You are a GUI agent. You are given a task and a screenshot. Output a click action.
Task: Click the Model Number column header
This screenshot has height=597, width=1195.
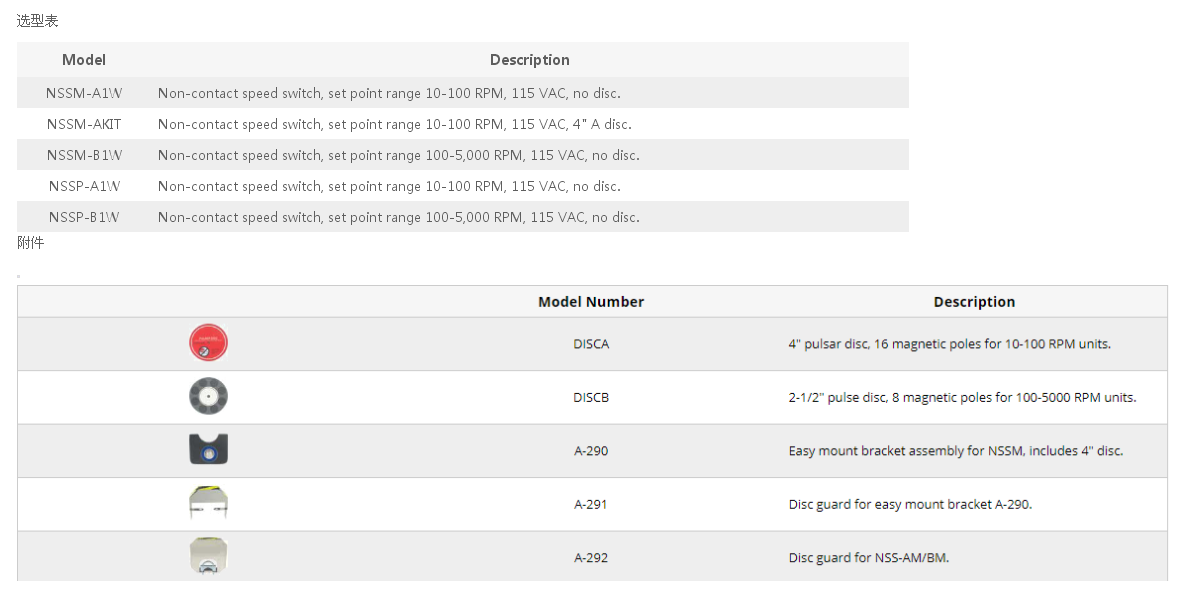point(591,302)
